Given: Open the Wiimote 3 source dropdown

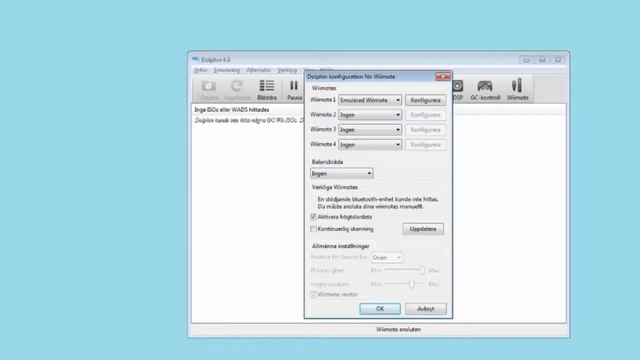Looking at the screenshot, I should pos(370,130).
